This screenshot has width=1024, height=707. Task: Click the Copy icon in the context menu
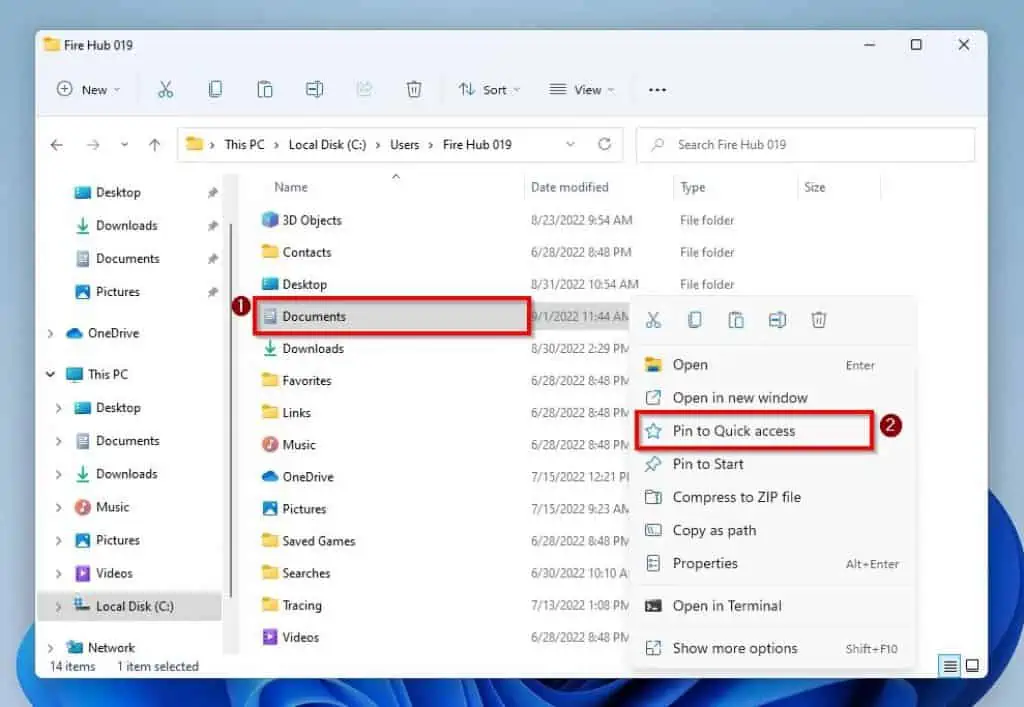click(694, 320)
